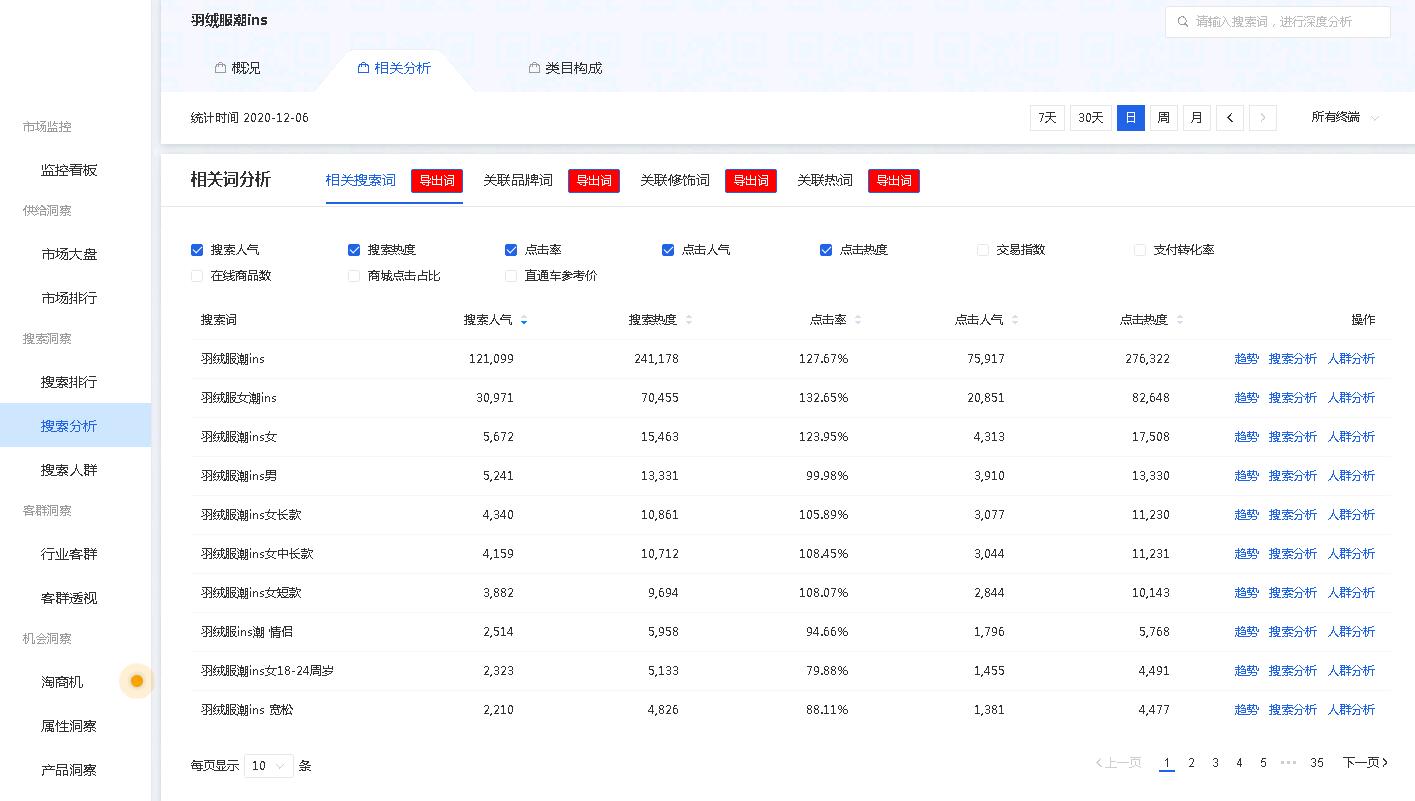This screenshot has width=1415, height=801.
Task: Select the 月 period button
Action: click(1197, 118)
